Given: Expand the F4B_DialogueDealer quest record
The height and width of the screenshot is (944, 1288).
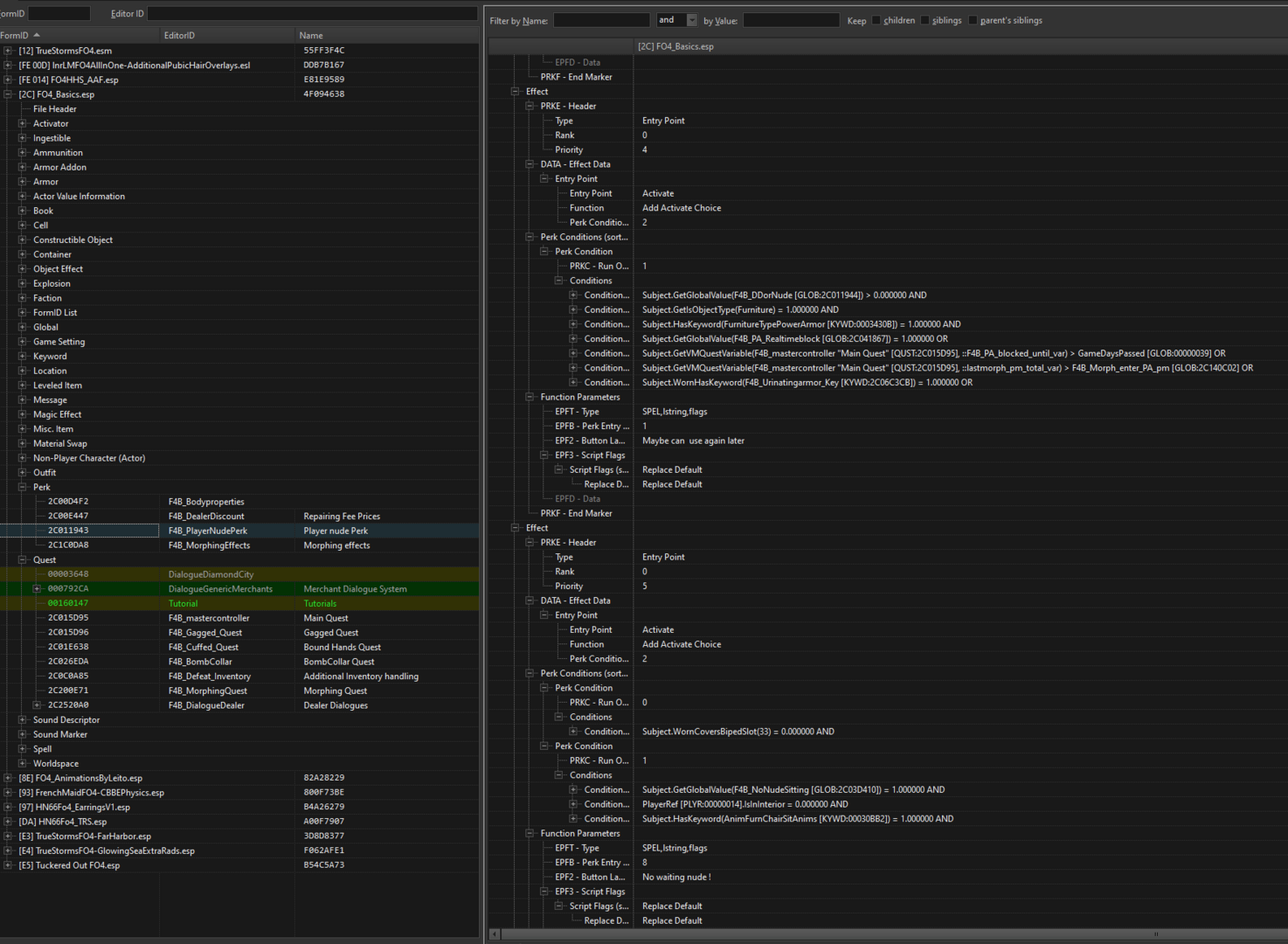Looking at the screenshot, I should [x=37, y=705].
